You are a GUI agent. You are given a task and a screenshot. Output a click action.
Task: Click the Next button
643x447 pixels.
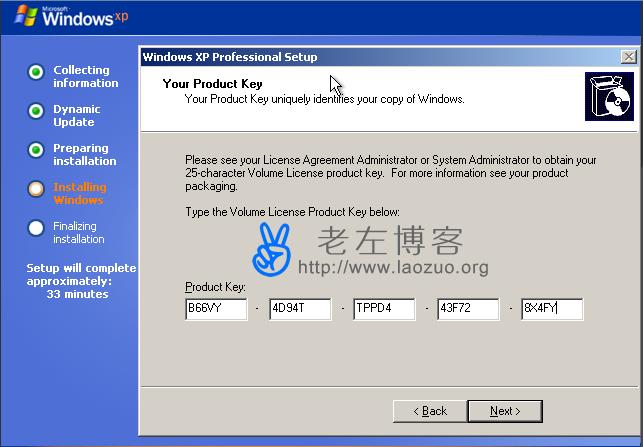(x=505, y=411)
